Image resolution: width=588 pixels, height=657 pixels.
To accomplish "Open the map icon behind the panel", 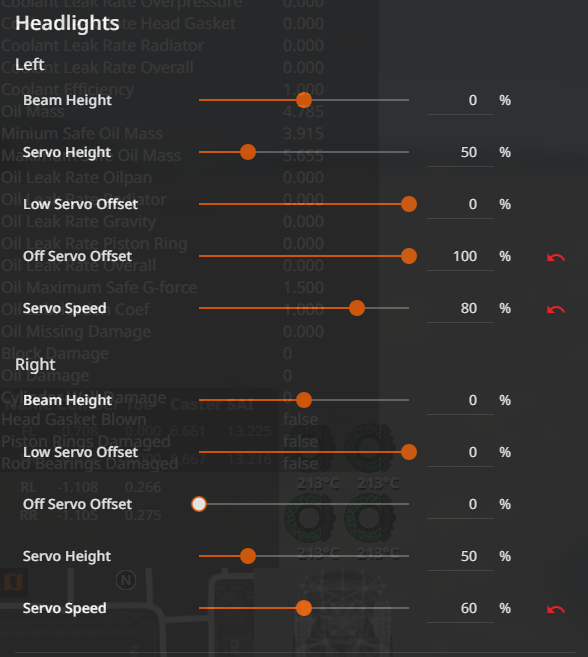I will click(x=13, y=582).
